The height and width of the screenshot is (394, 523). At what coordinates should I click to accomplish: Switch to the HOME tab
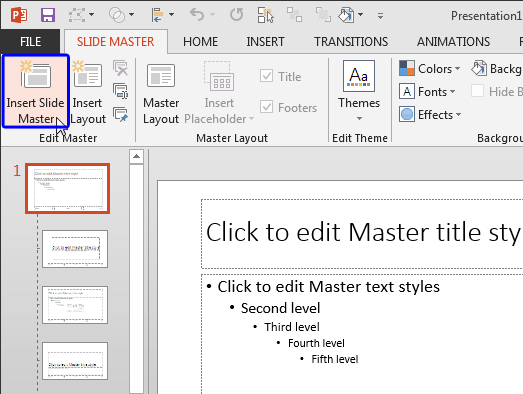click(200, 42)
